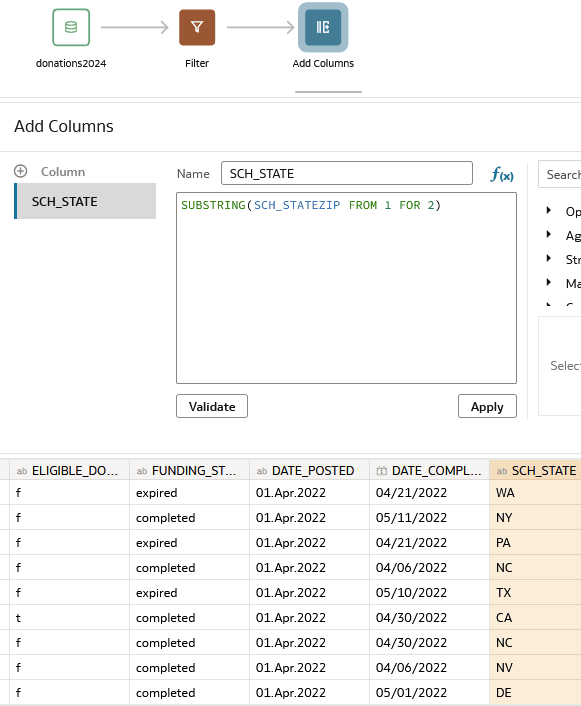581x706 pixels.
Task: Click the ab type icon of DATE_POSTED column
Action: point(262,471)
